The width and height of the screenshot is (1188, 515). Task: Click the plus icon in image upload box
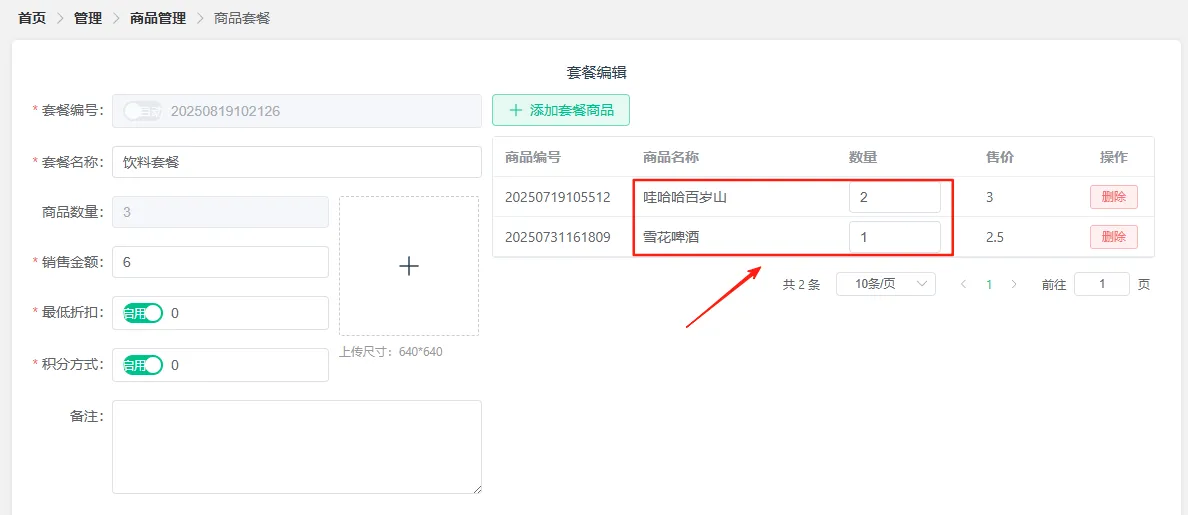click(408, 266)
